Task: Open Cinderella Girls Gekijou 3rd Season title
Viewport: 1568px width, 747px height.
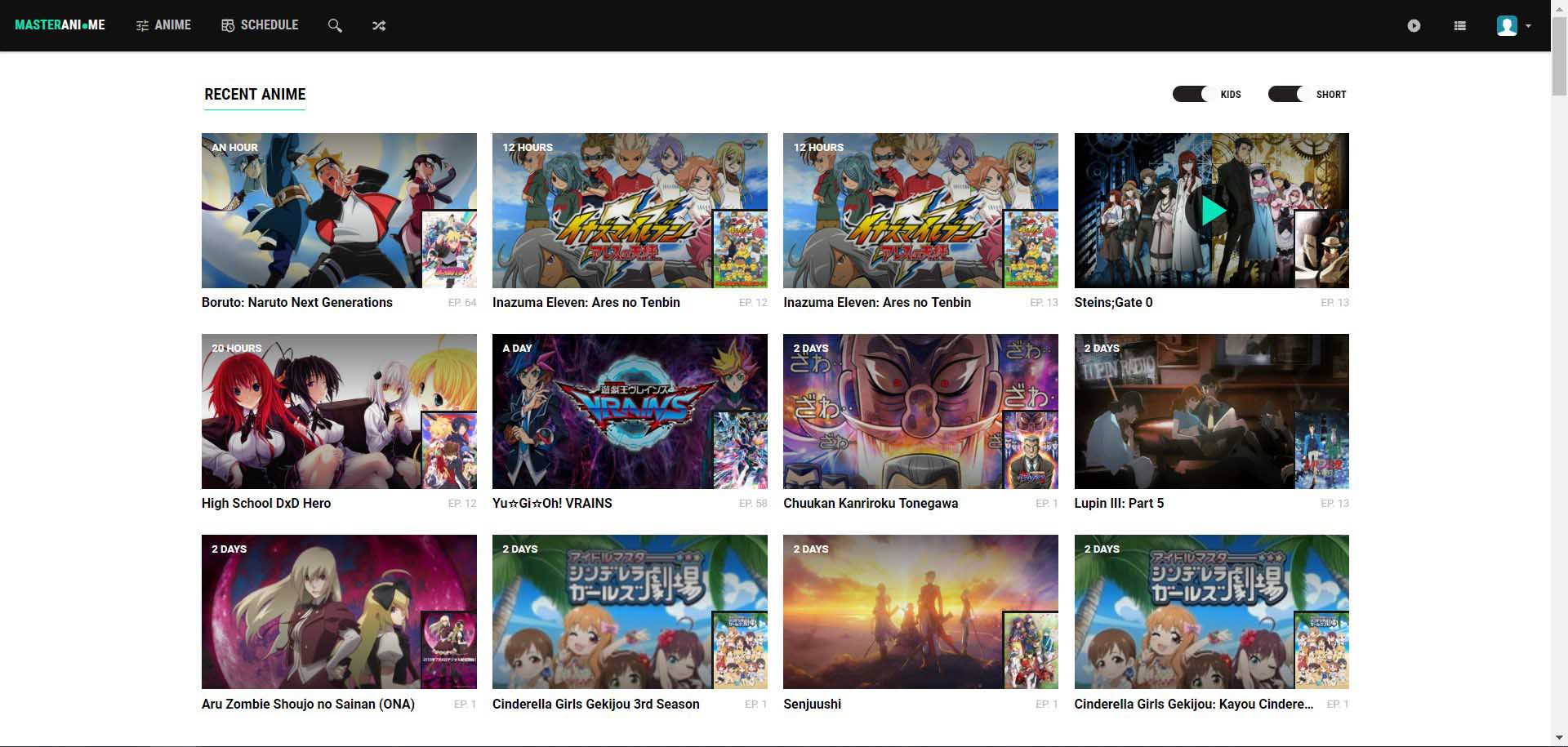Action: click(596, 704)
